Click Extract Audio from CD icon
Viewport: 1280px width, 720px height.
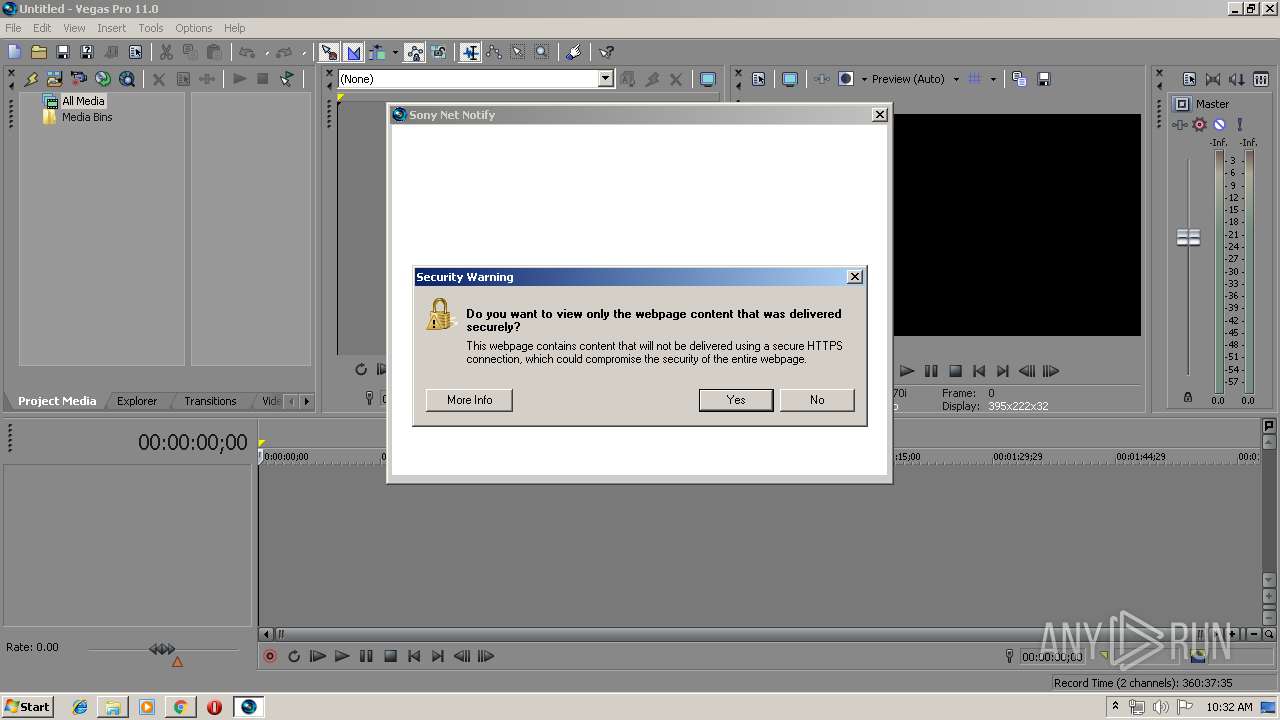coord(102,79)
